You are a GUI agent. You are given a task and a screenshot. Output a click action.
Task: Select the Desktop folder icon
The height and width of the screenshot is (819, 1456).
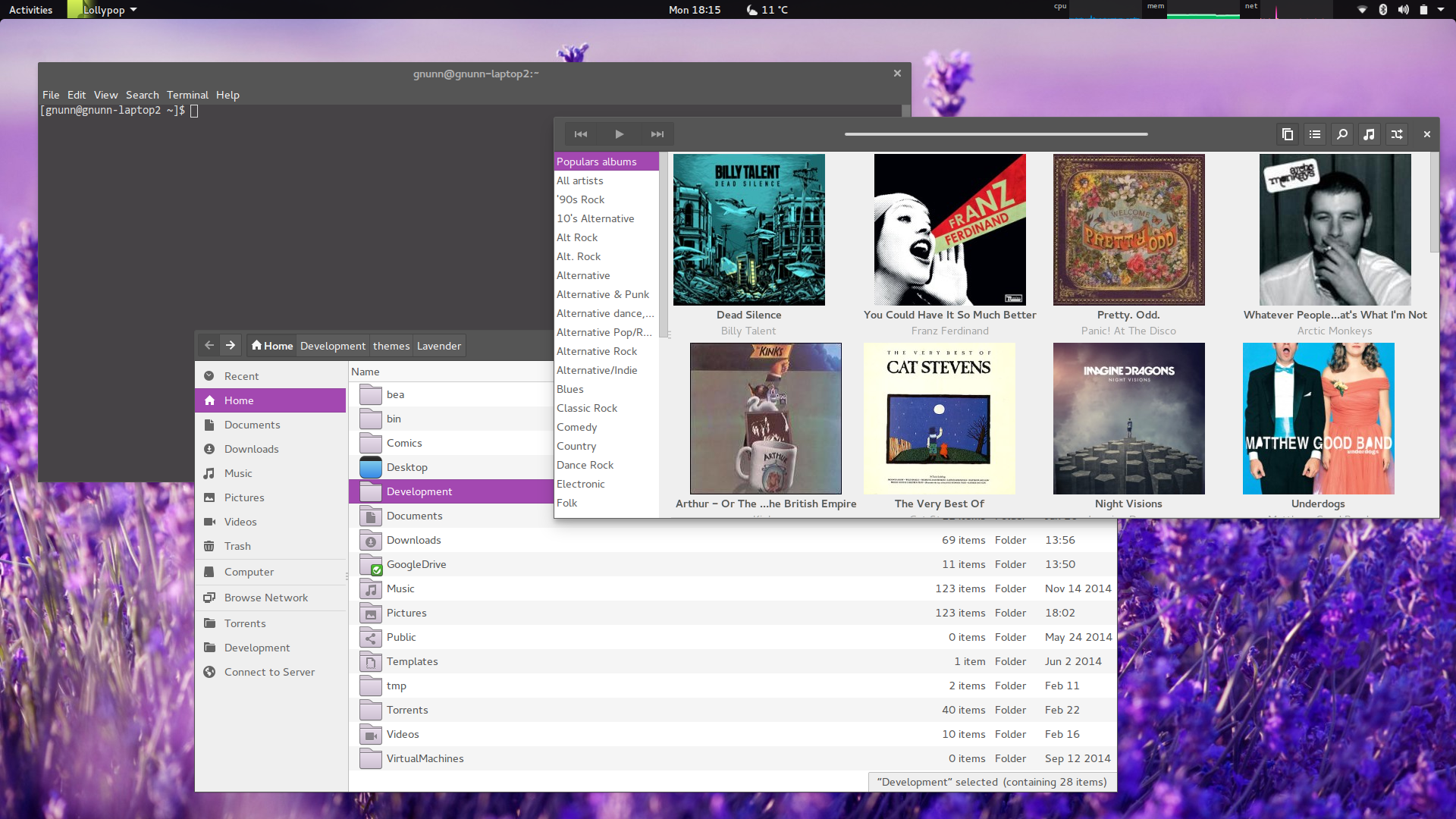pyautogui.click(x=371, y=467)
